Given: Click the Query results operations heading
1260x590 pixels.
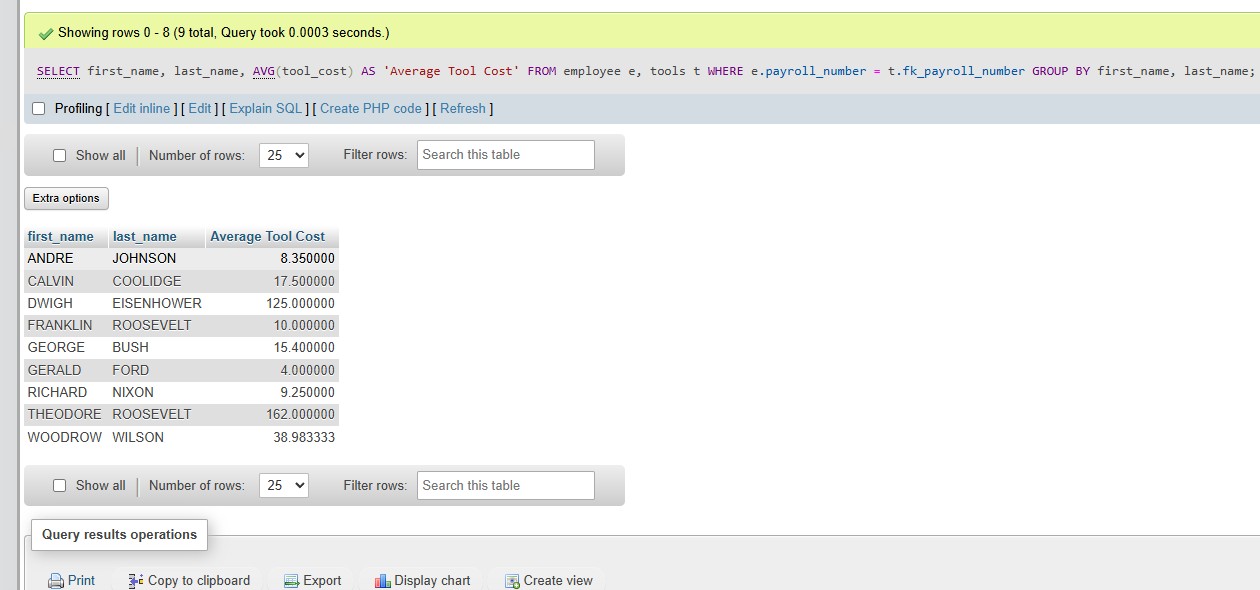Looking at the screenshot, I should click(120, 534).
